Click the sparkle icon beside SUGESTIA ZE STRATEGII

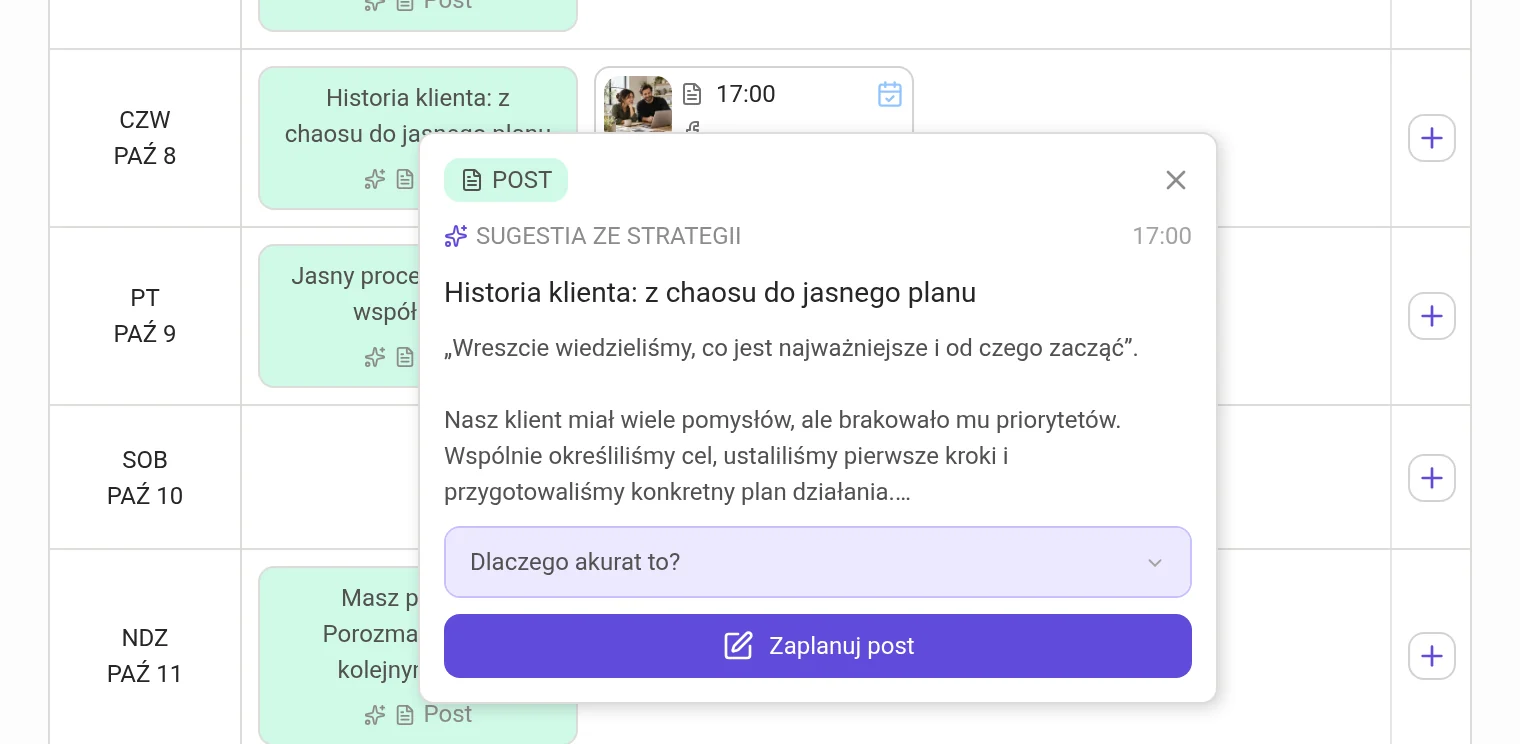click(x=456, y=237)
